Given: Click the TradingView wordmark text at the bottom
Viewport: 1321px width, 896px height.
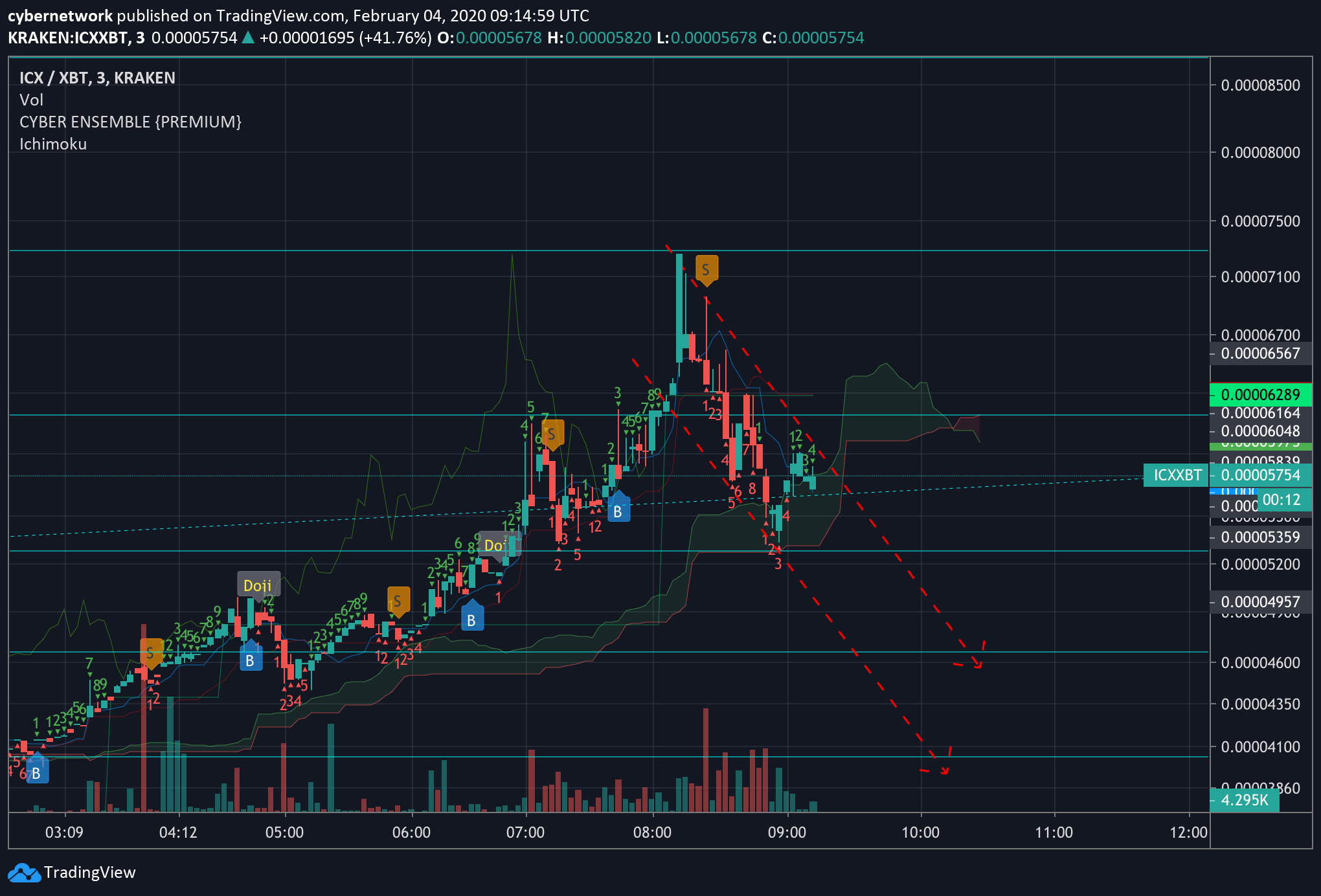Looking at the screenshot, I should (x=90, y=873).
